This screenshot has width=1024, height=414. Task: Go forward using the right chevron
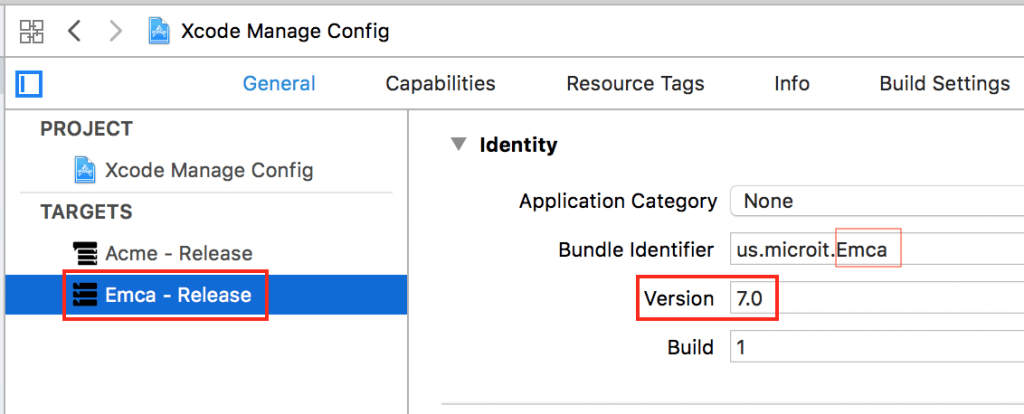(x=115, y=31)
